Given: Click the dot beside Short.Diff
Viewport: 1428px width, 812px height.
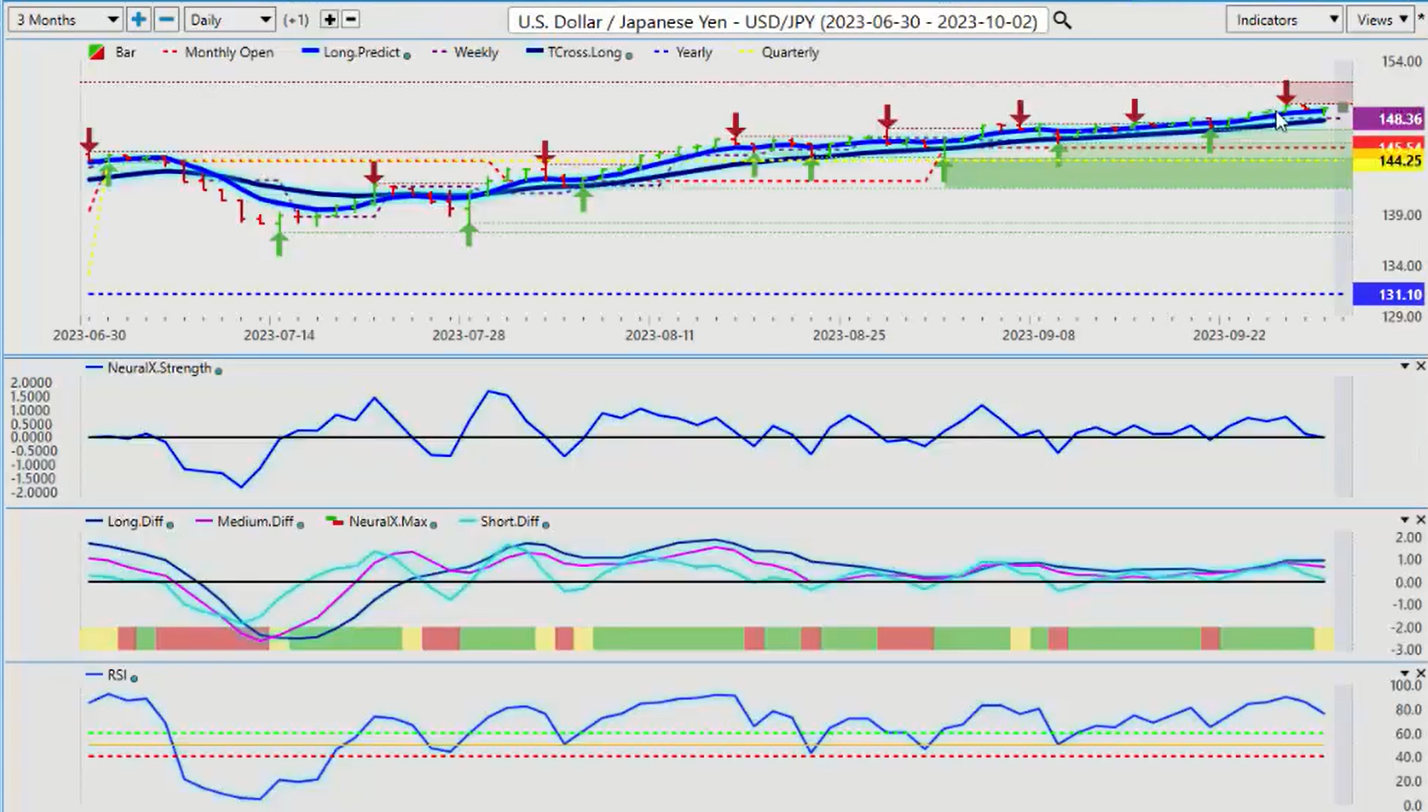Looking at the screenshot, I should (x=545, y=523).
